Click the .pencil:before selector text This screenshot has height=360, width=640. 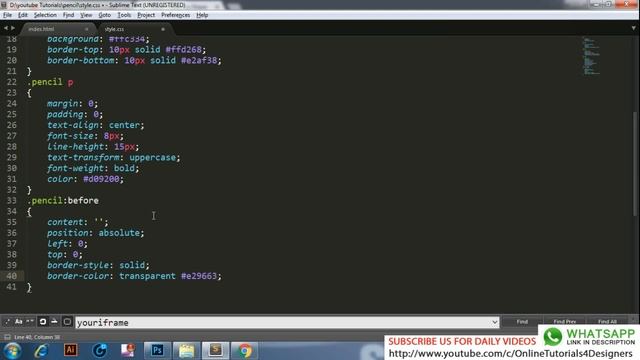63,200
